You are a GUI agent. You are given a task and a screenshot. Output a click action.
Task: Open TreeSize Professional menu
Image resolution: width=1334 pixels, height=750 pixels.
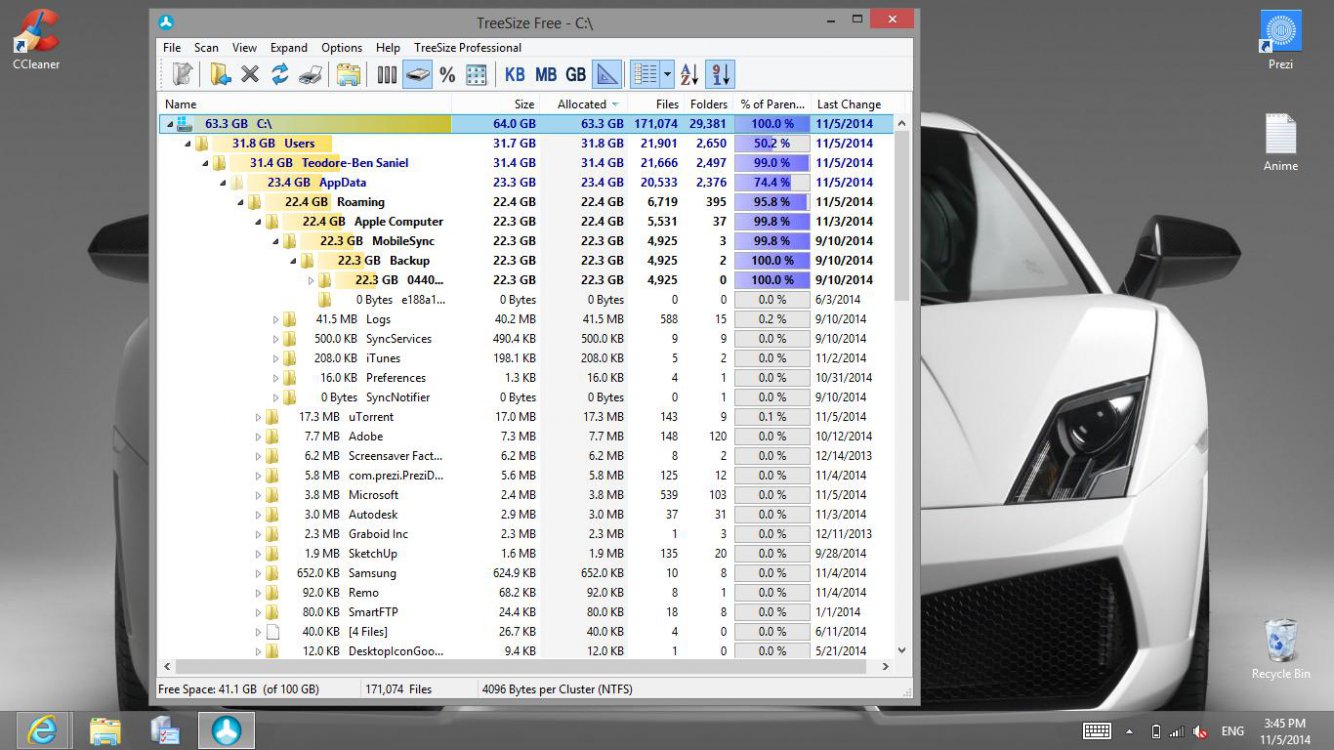coord(468,47)
